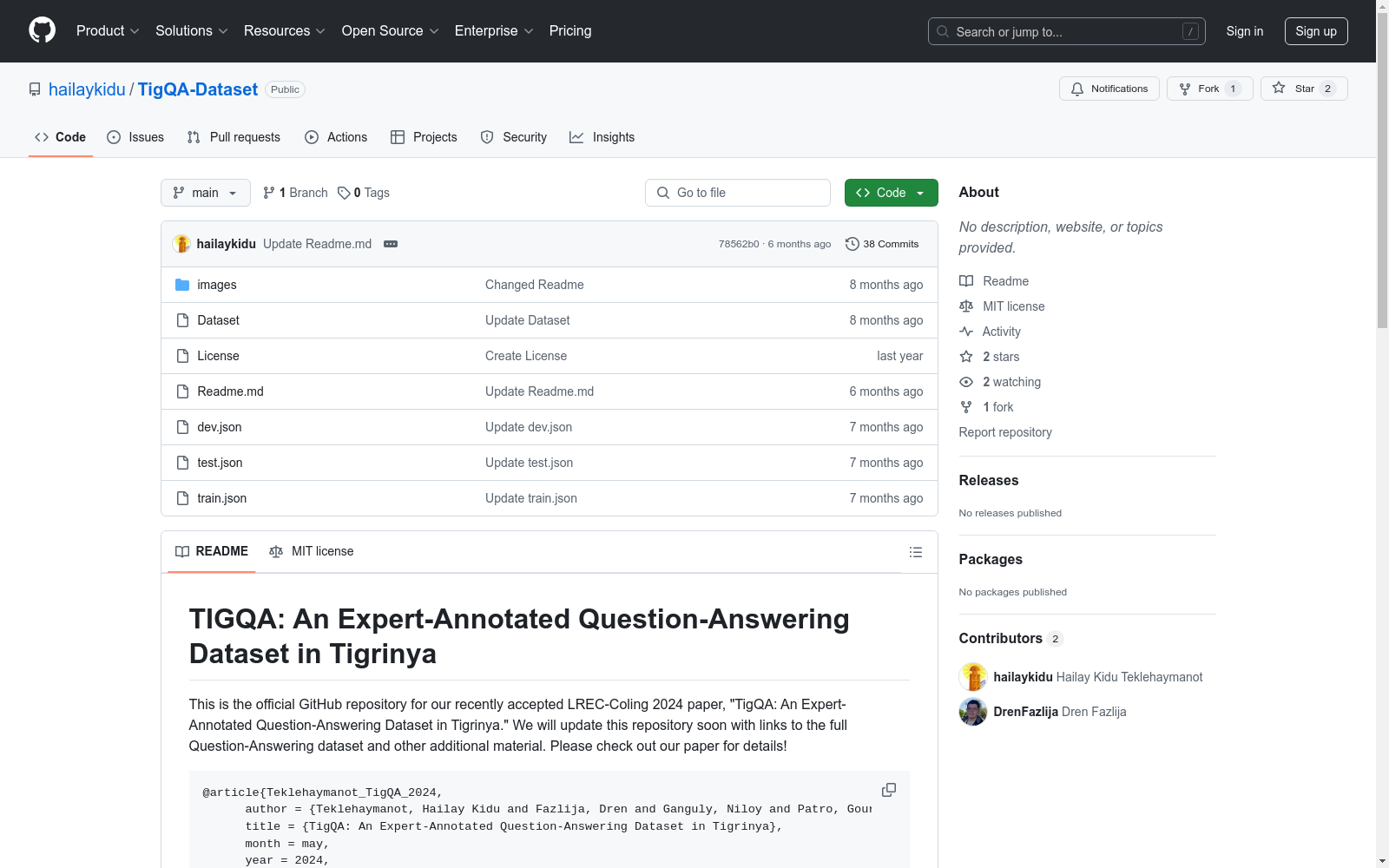Screen dimensions: 1389x868
Task: Click the License file icon
Action: point(182,356)
